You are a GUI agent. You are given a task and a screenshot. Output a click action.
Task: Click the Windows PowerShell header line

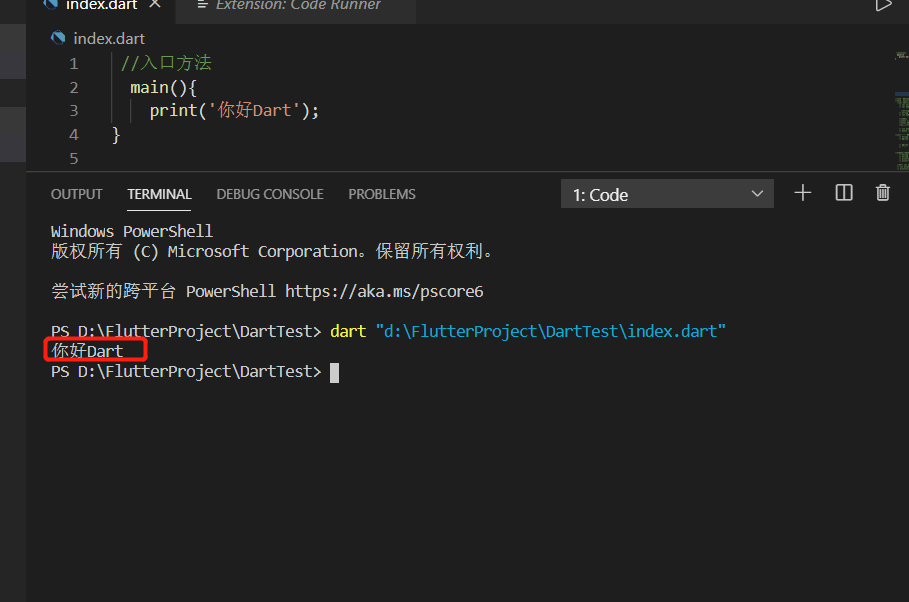(132, 231)
